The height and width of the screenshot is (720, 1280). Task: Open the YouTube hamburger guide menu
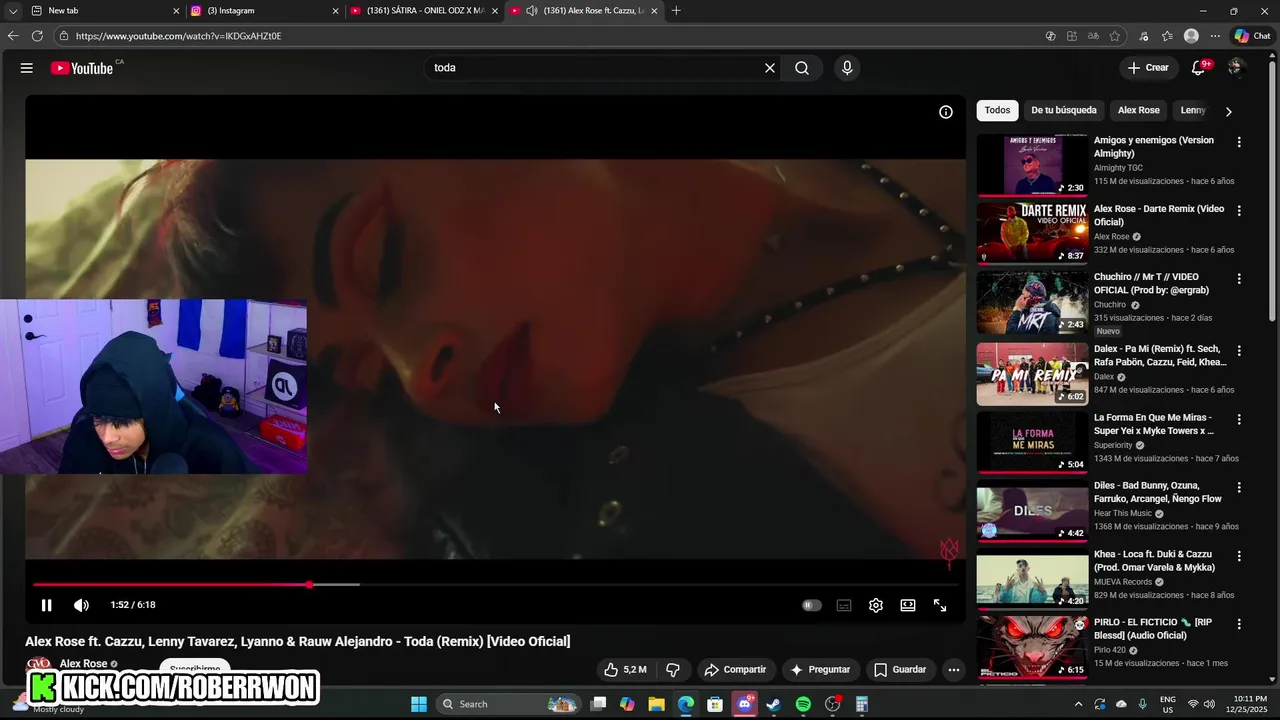tap(27, 68)
